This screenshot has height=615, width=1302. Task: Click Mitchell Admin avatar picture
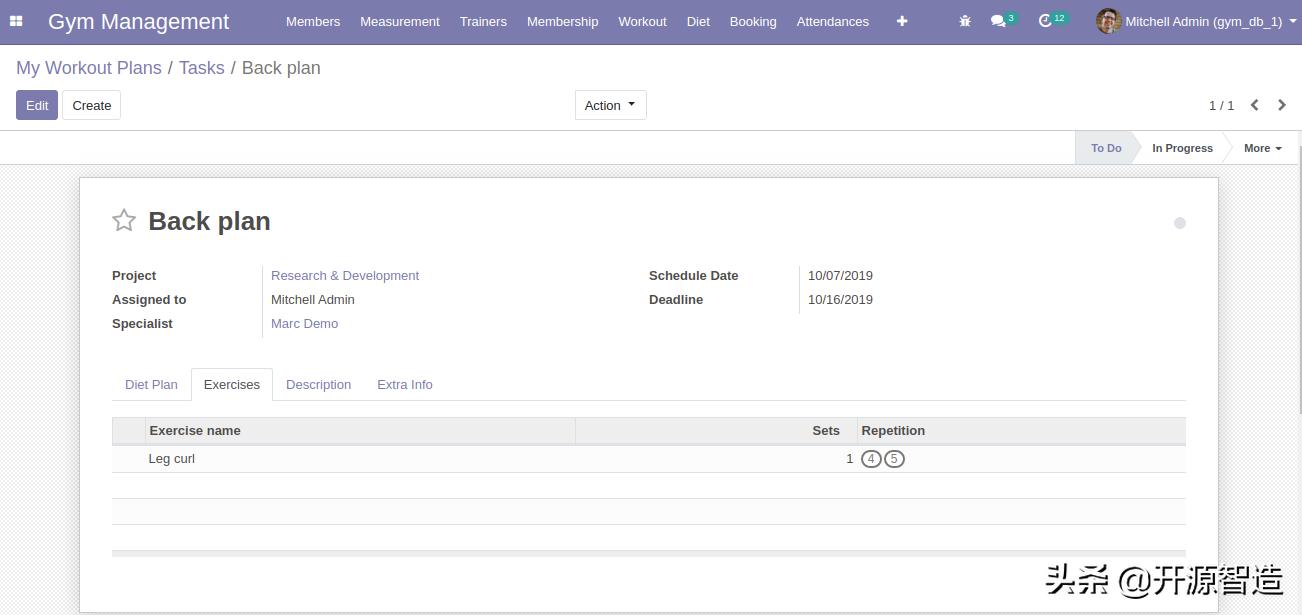click(1108, 21)
